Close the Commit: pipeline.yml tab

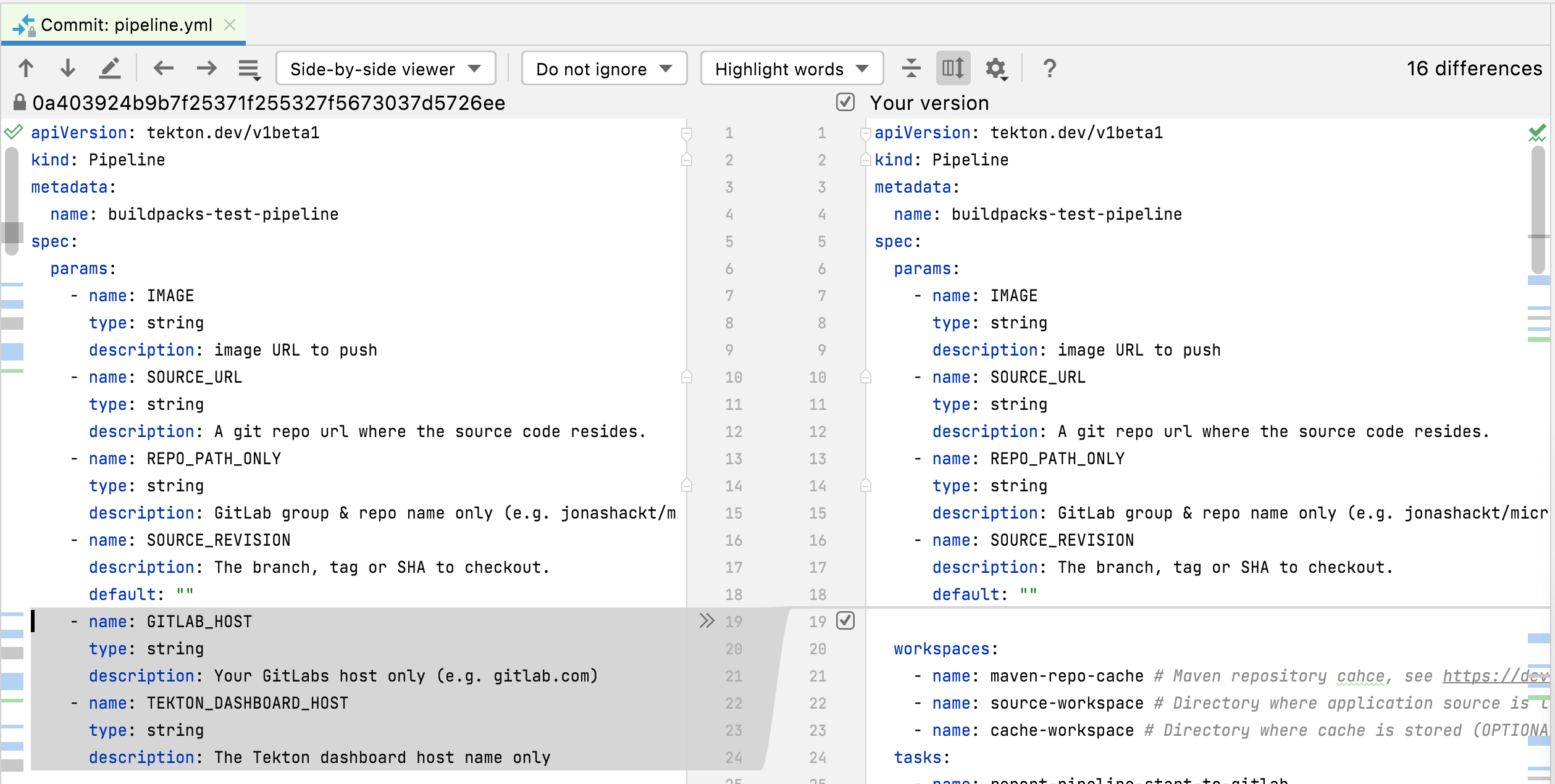click(230, 25)
